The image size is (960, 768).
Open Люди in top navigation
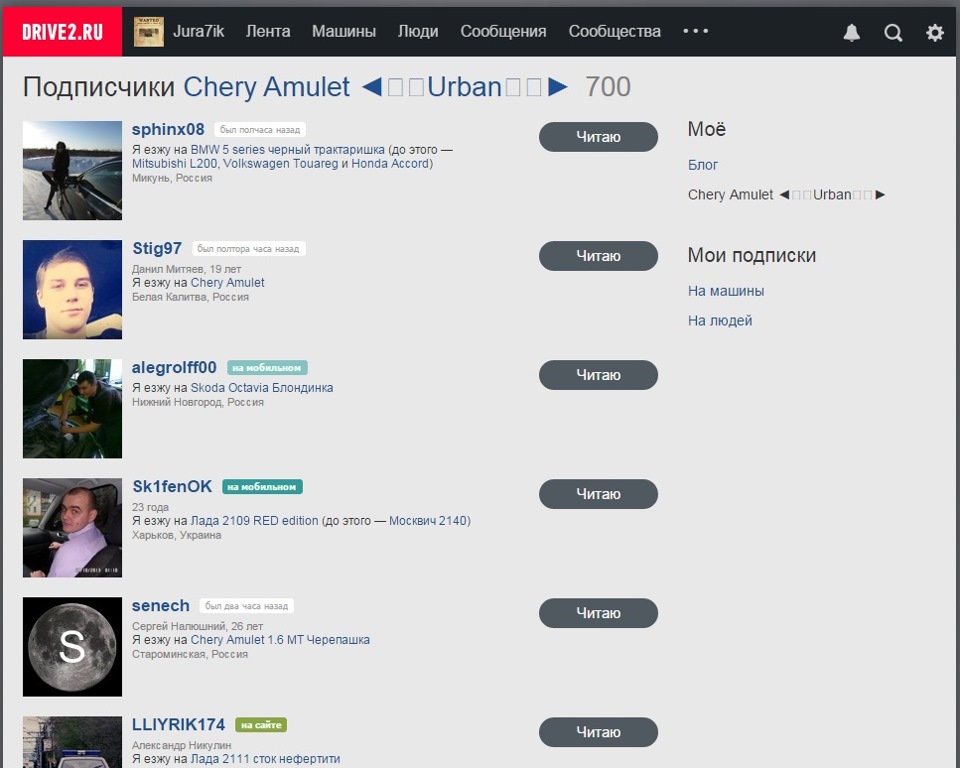click(x=418, y=31)
